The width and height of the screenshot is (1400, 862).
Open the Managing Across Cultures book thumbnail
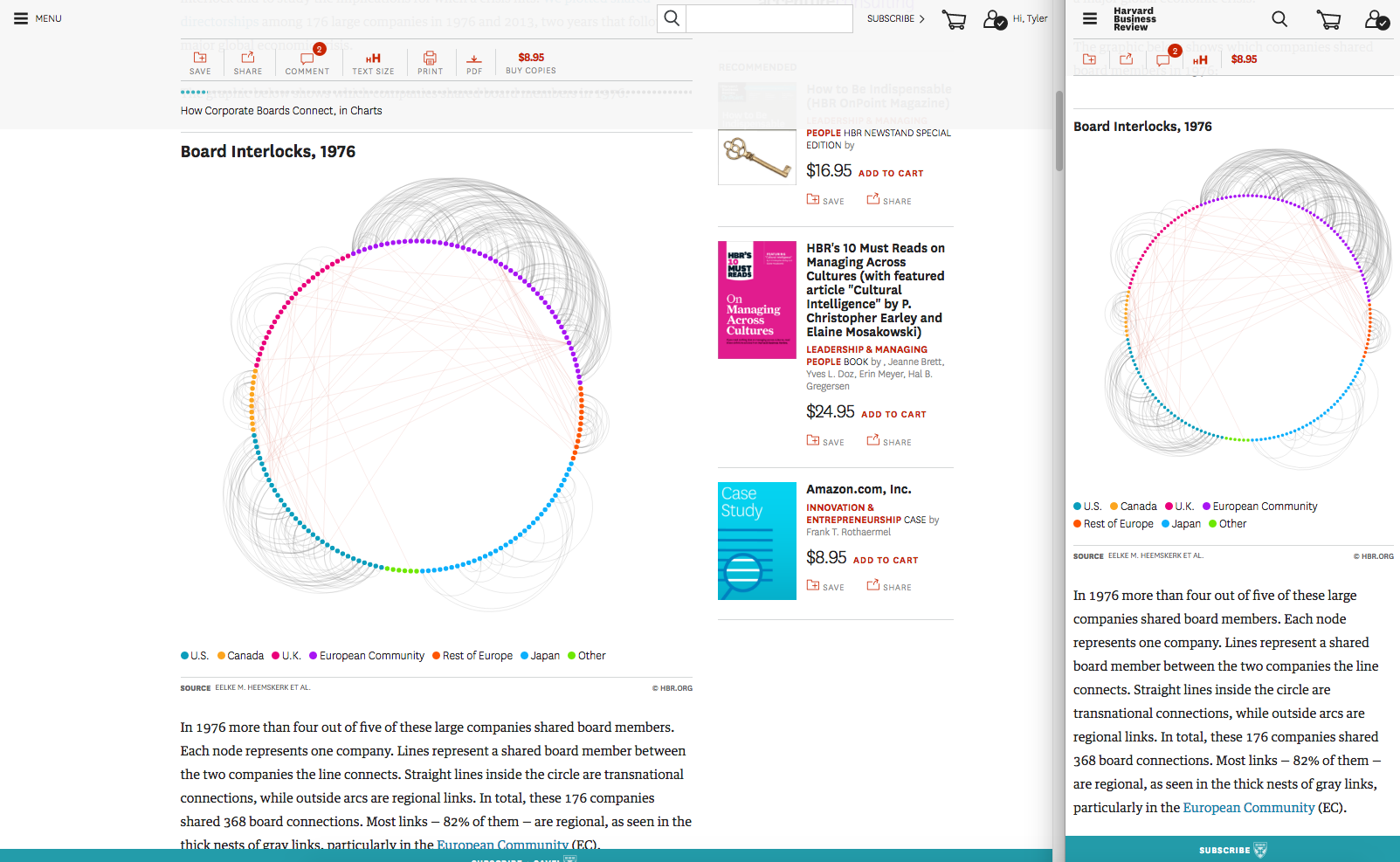pos(756,300)
